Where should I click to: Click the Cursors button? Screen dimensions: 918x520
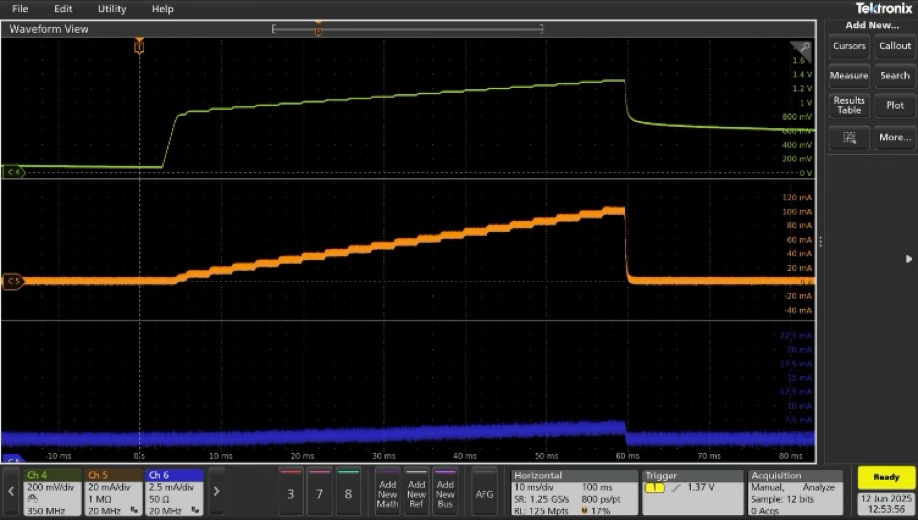849,46
